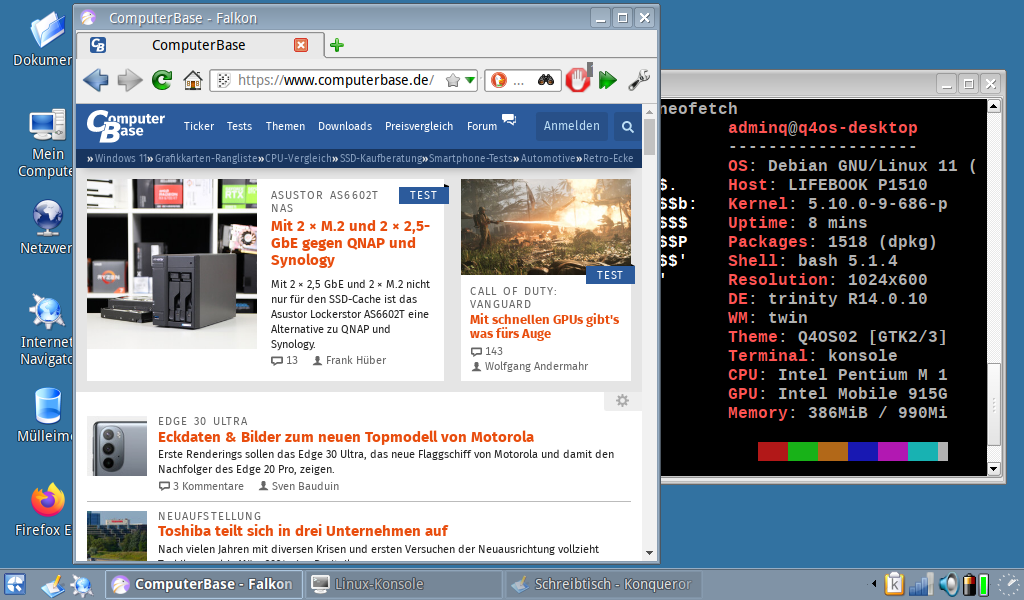
Task: Open the Retro-Ecke quick link
Action: coord(608,158)
